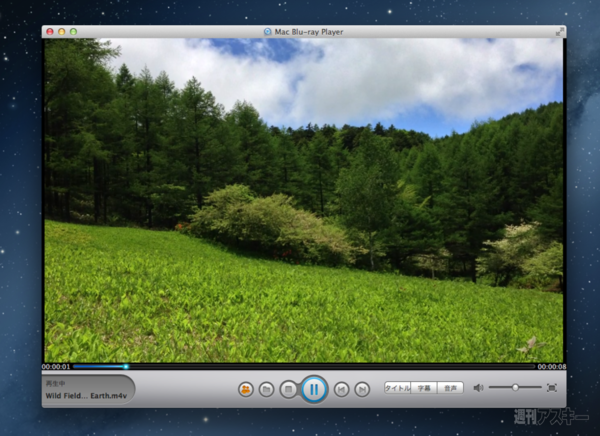Click the orange share icon button
The height and width of the screenshot is (436, 600).
point(246,390)
